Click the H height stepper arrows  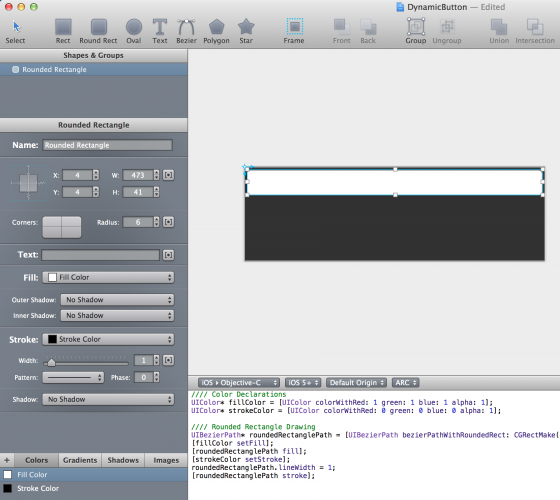tap(156, 192)
